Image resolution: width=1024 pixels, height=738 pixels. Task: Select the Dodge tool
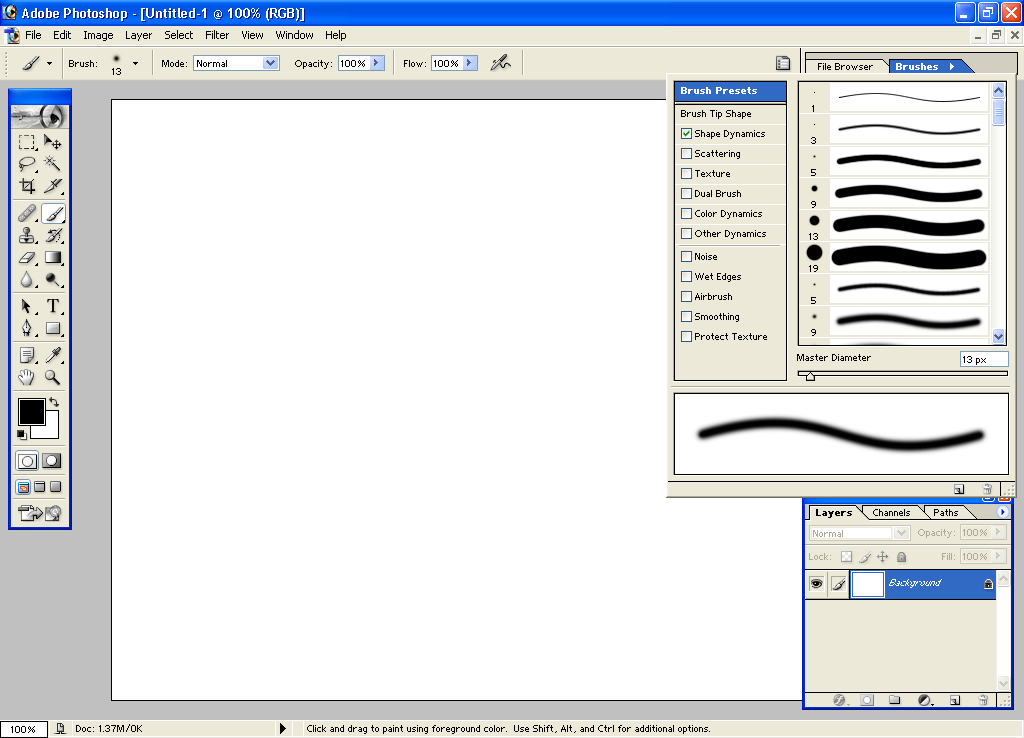53,280
